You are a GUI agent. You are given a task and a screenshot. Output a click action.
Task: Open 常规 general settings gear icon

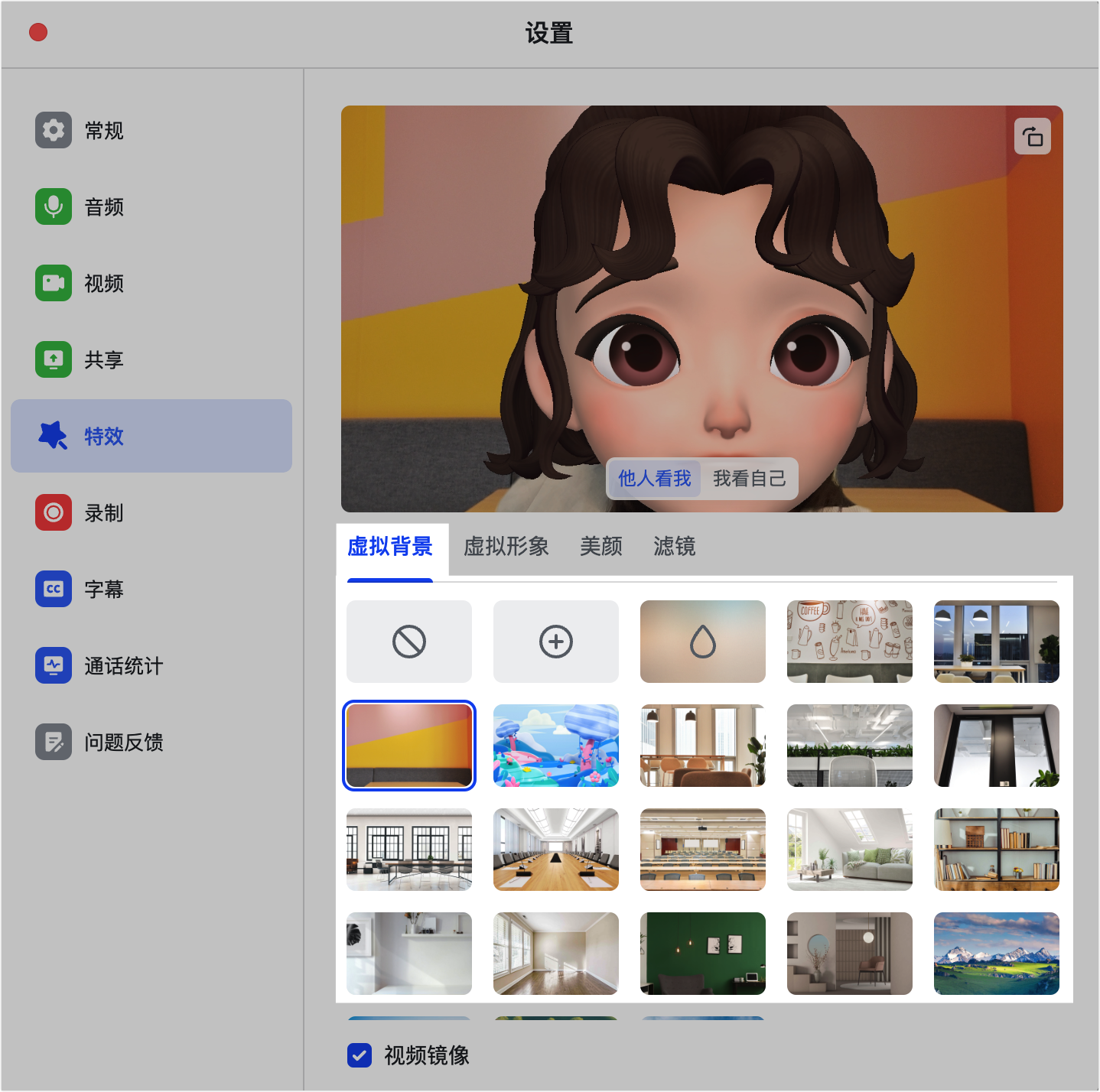point(54,130)
